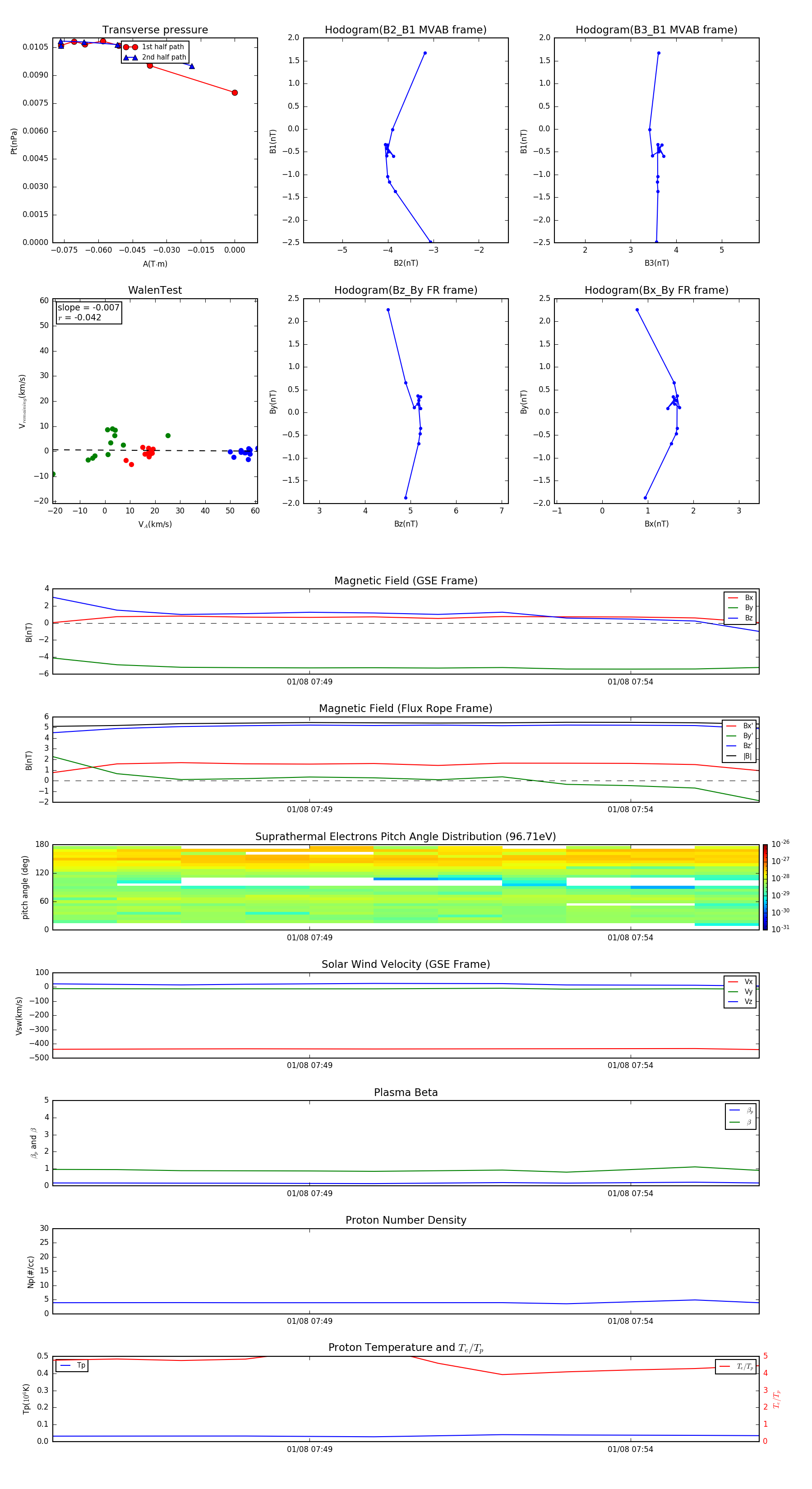Click the 'r = -0.042' annotation
Viewport: 812px width, 1489px height.
(x=80, y=317)
